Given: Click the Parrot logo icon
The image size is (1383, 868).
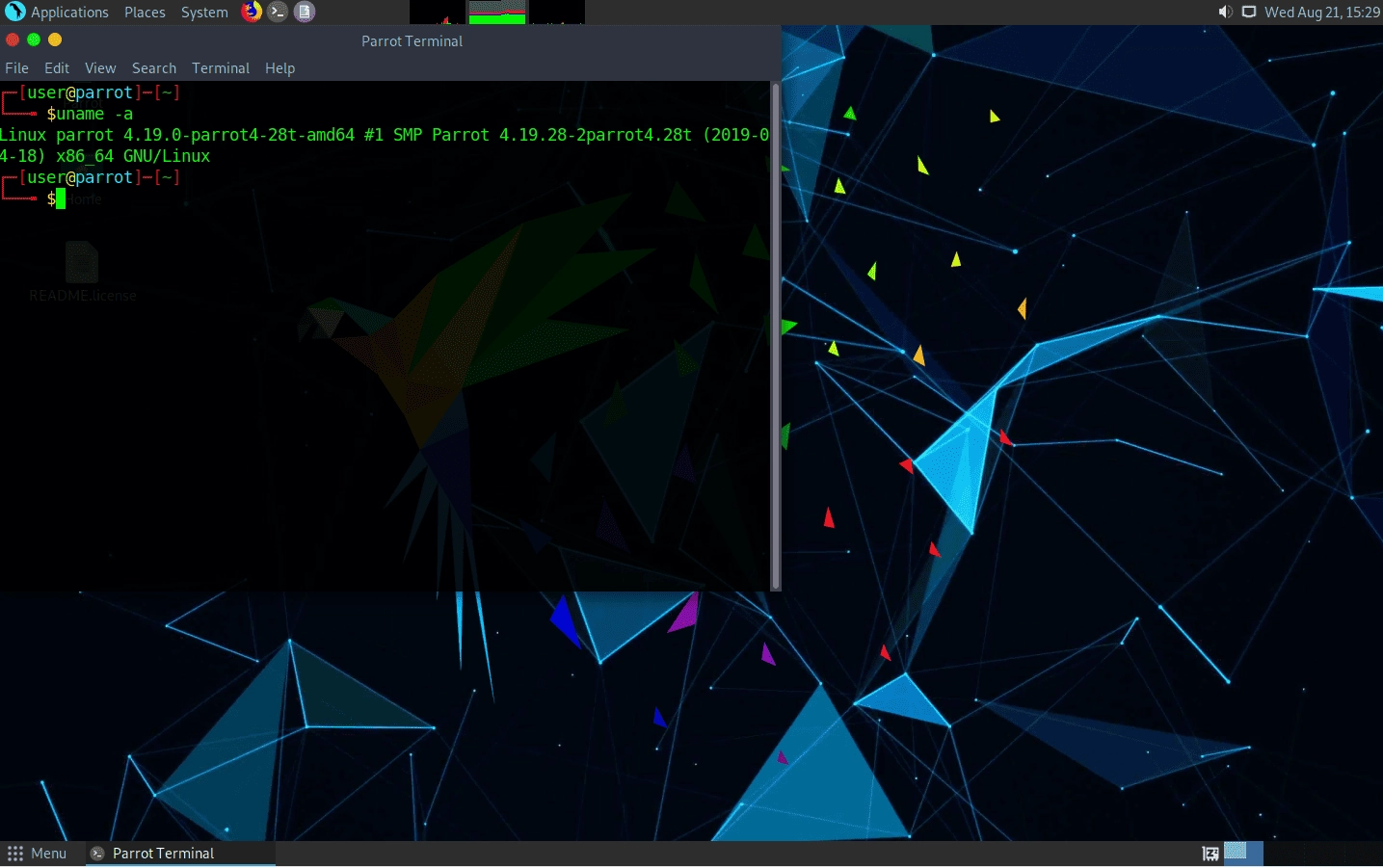Looking at the screenshot, I should (14, 12).
